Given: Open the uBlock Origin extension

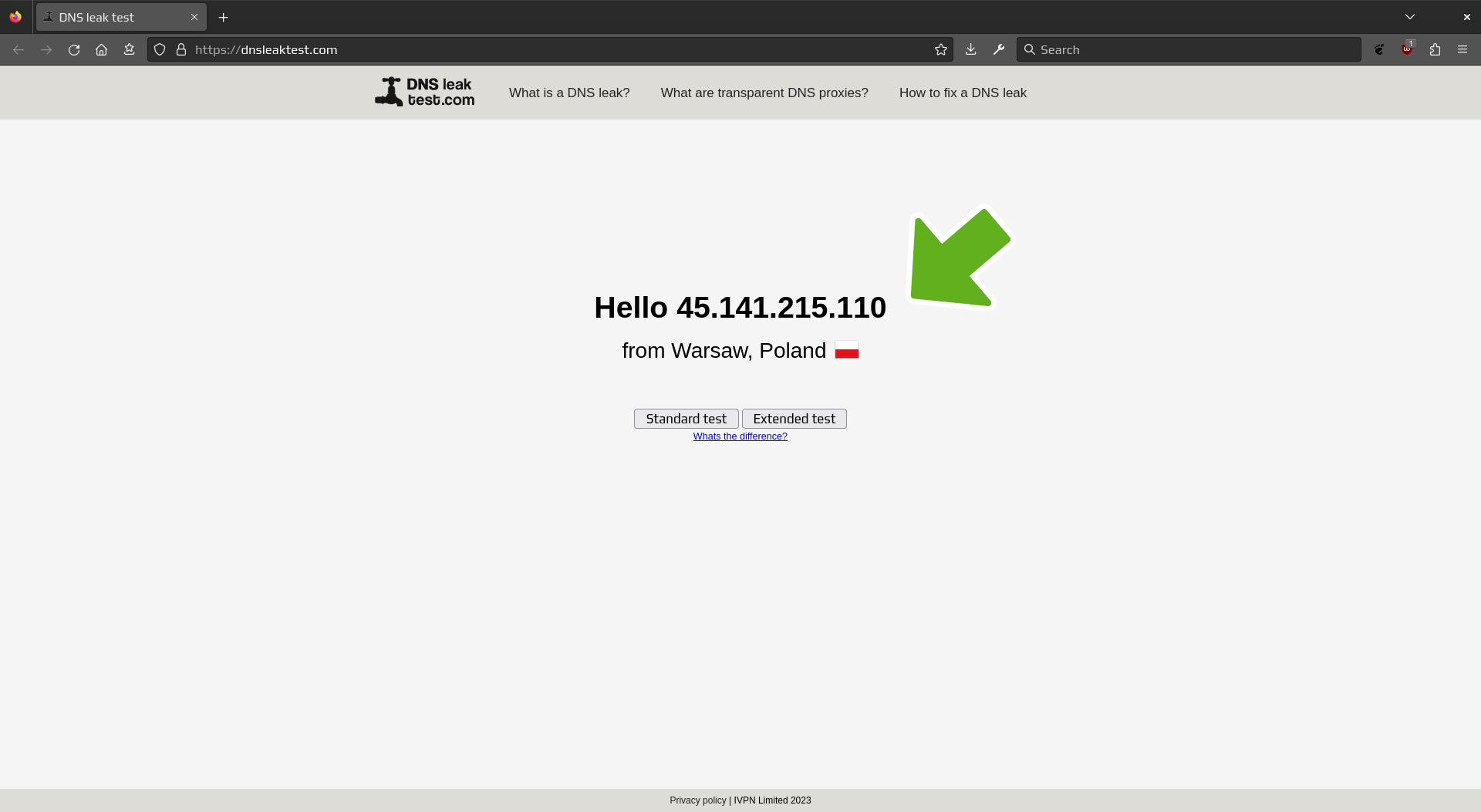Looking at the screenshot, I should [x=1407, y=49].
